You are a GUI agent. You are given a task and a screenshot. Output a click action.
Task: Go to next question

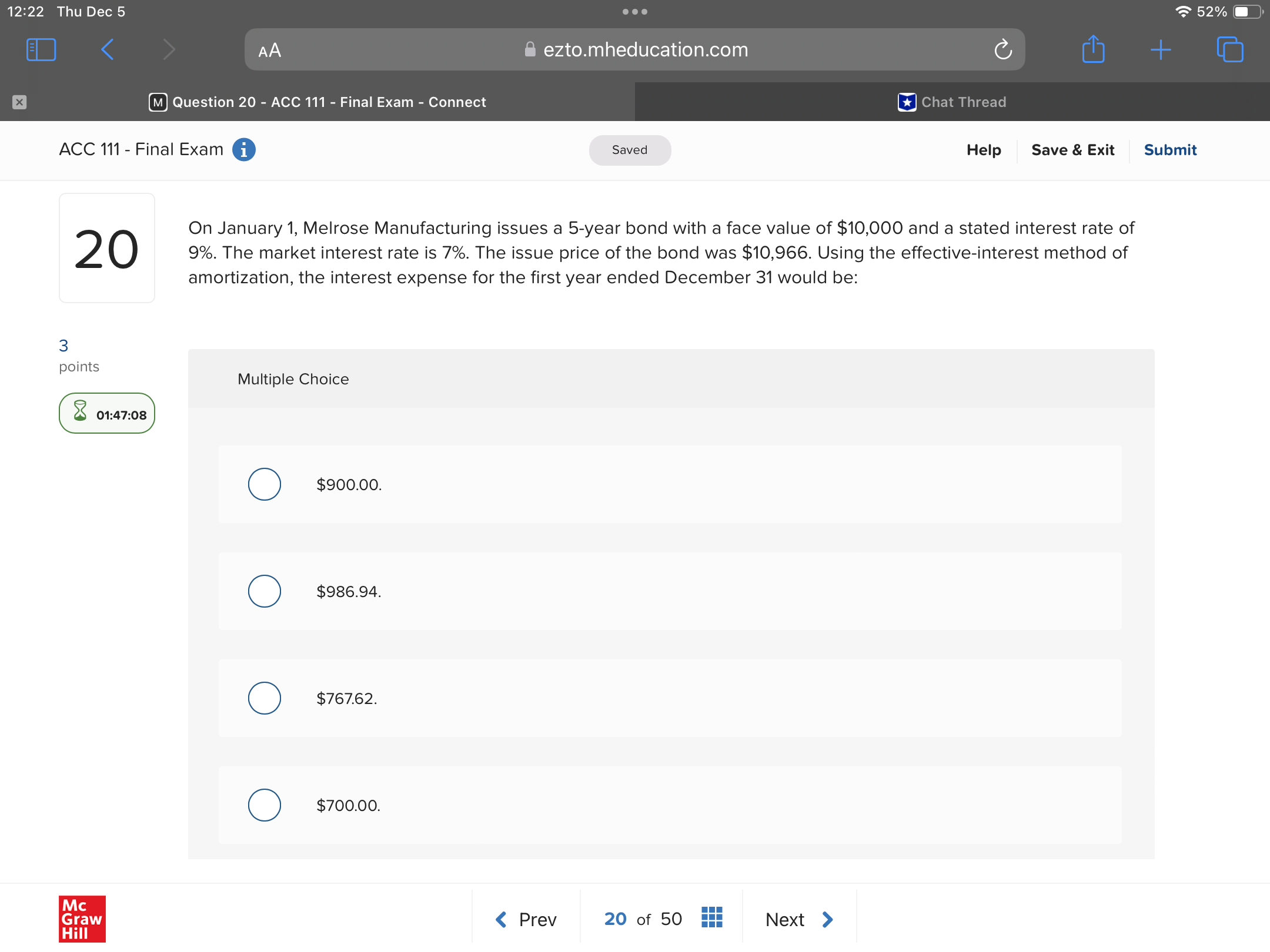(x=798, y=919)
